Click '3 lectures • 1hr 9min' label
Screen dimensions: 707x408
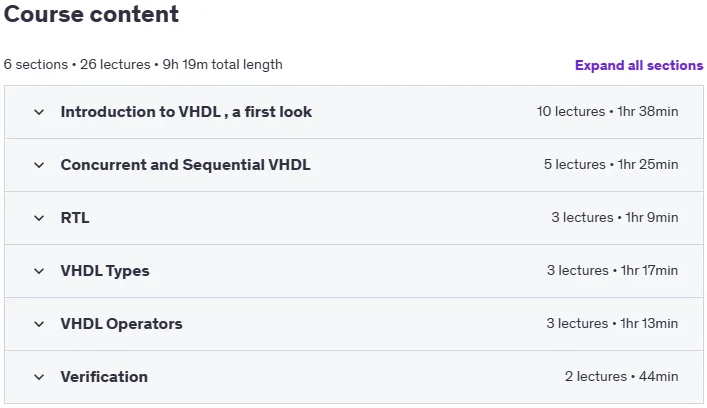(615, 218)
